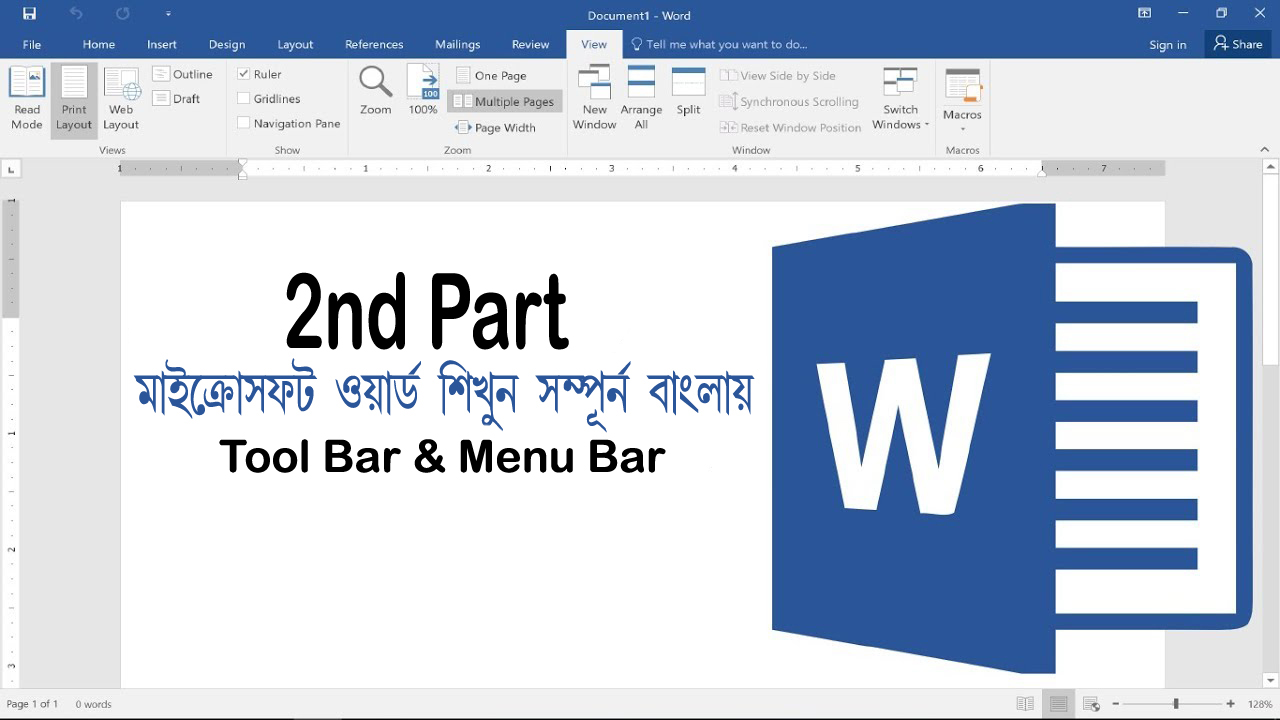
Task: Switch to Web Layout view
Action: coord(121,100)
